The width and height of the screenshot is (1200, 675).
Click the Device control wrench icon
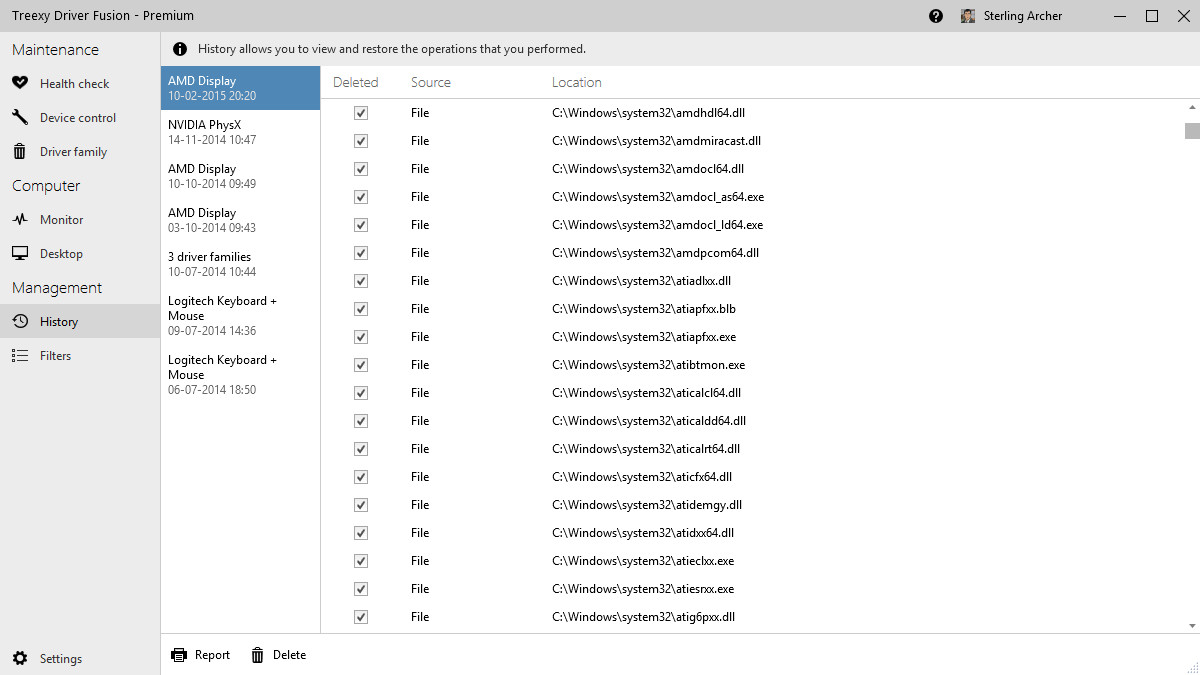(x=20, y=118)
